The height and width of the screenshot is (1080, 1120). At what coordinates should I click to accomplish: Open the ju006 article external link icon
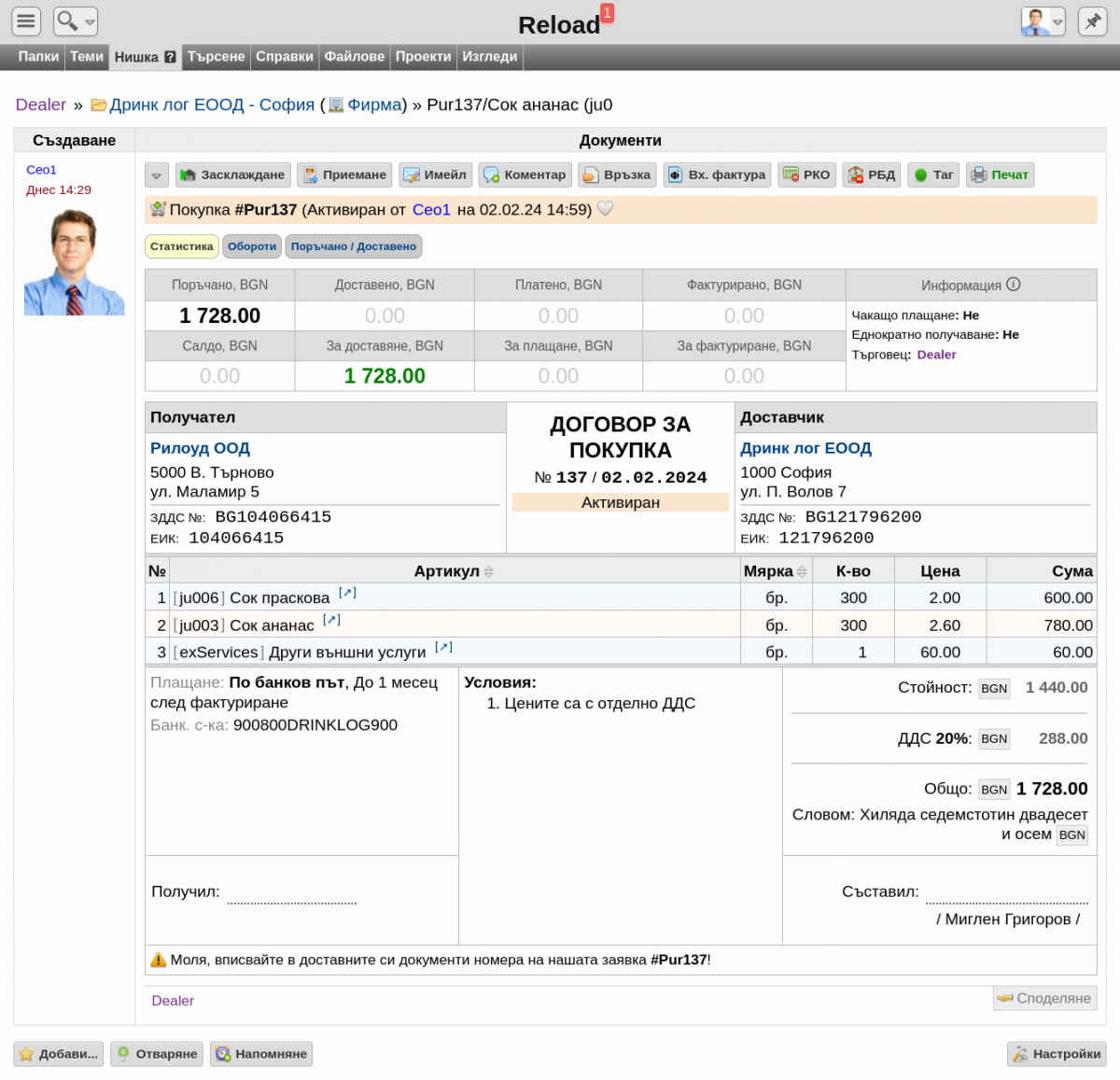347,593
